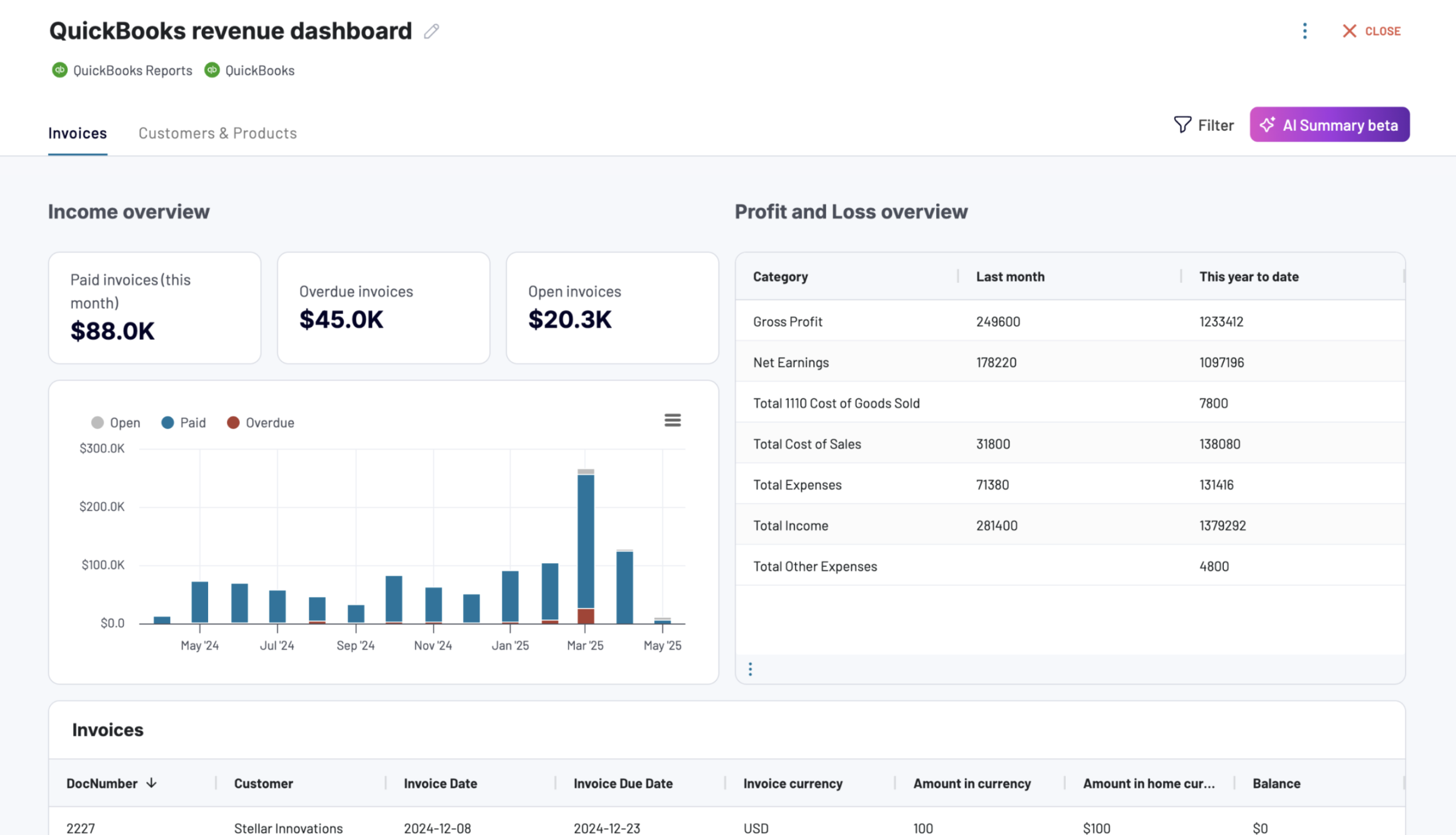Close the dashboard with the X icon
1456x835 pixels.
tap(1349, 31)
